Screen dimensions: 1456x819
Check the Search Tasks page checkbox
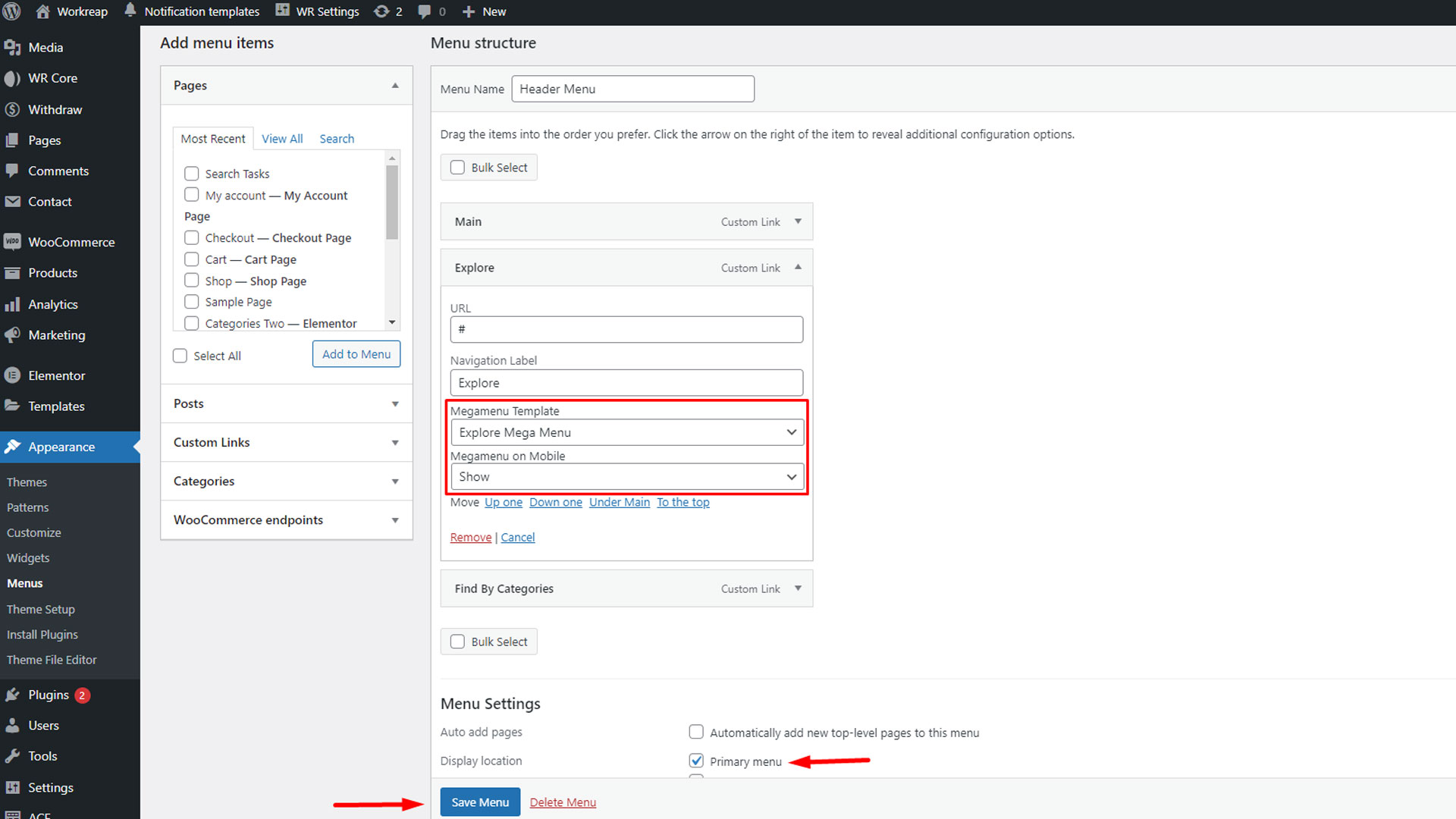192,174
